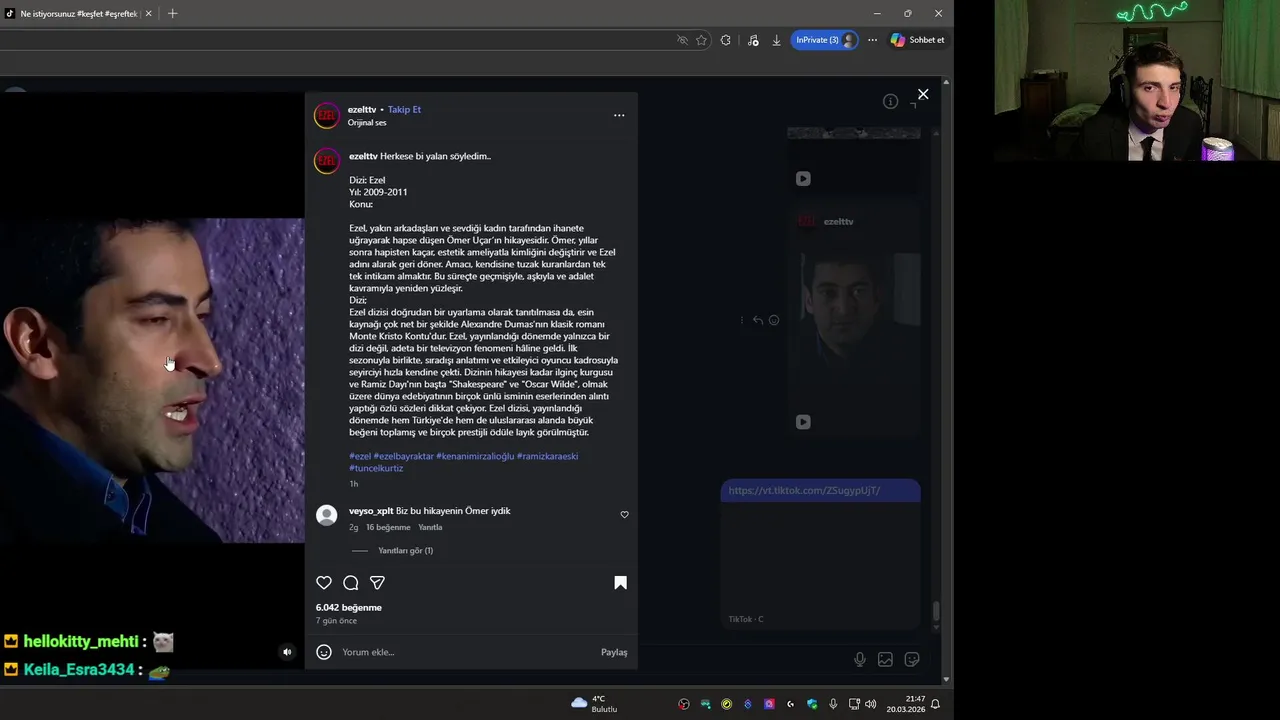The image size is (1280, 720).
Task: Click the tracking prevention eye icon
Action: tap(682, 40)
